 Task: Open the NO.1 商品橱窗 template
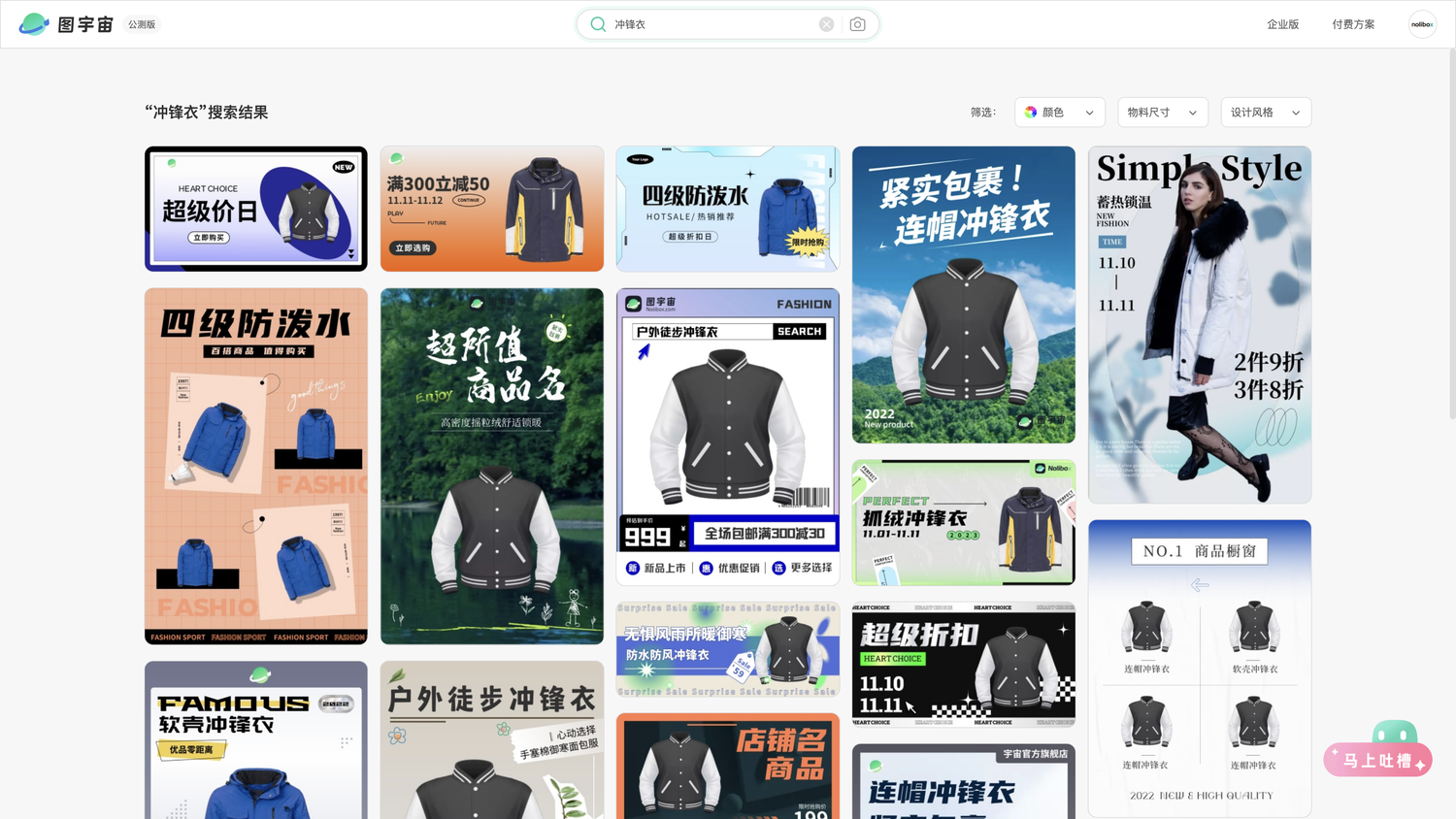coord(1200,669)
